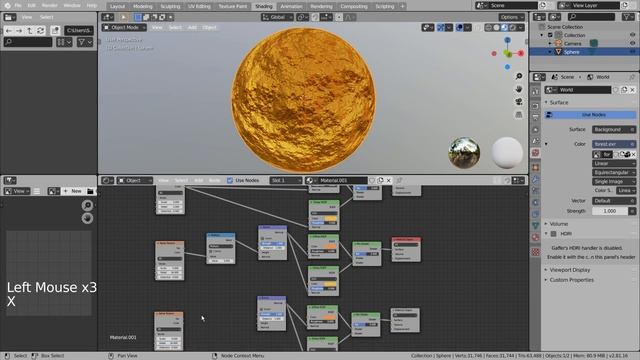Go forward in the file browser
Viewport: 640px width, 360px height.
[x=19, y=31]
